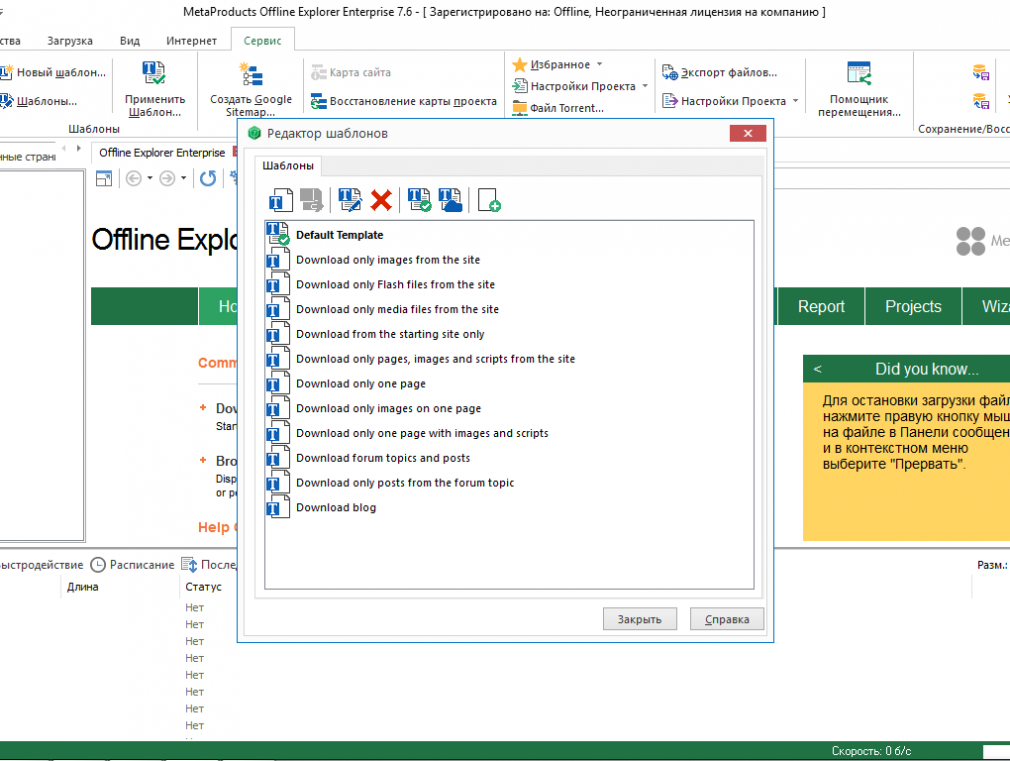The image size is (1010, 761).
Task: Open the back button history dropdown
Action: [149, 178]
